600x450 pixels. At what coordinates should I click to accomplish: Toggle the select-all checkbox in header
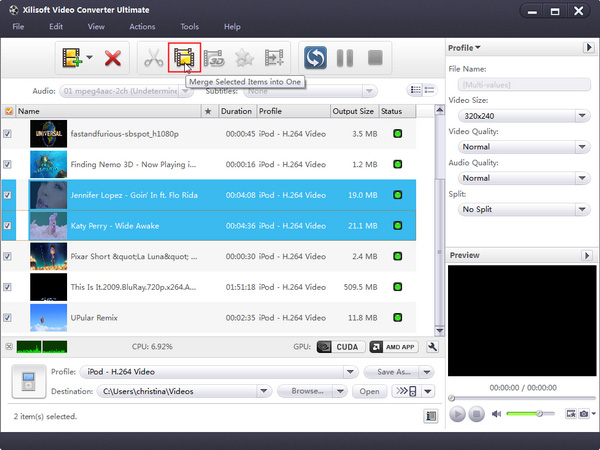[9, 111]
